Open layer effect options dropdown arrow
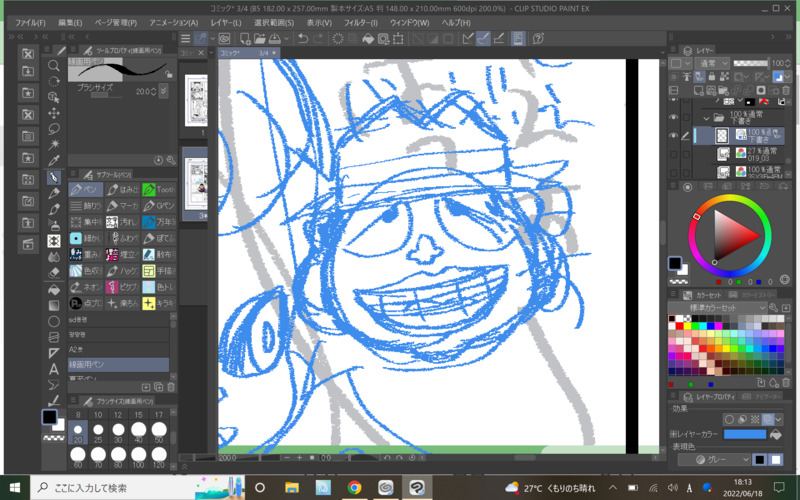Image resolution: width=800 pixels, height=500 pixels. tap(779, 419)
